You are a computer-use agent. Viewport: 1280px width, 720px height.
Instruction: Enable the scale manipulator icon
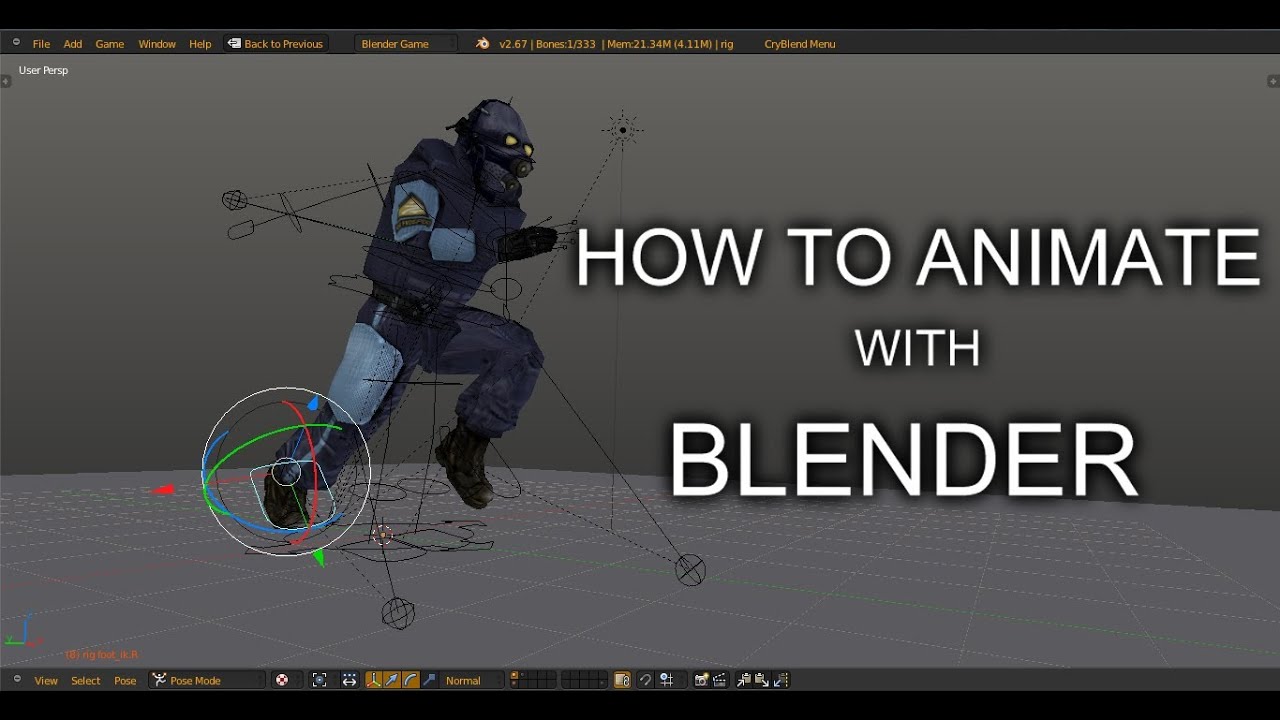429,680
